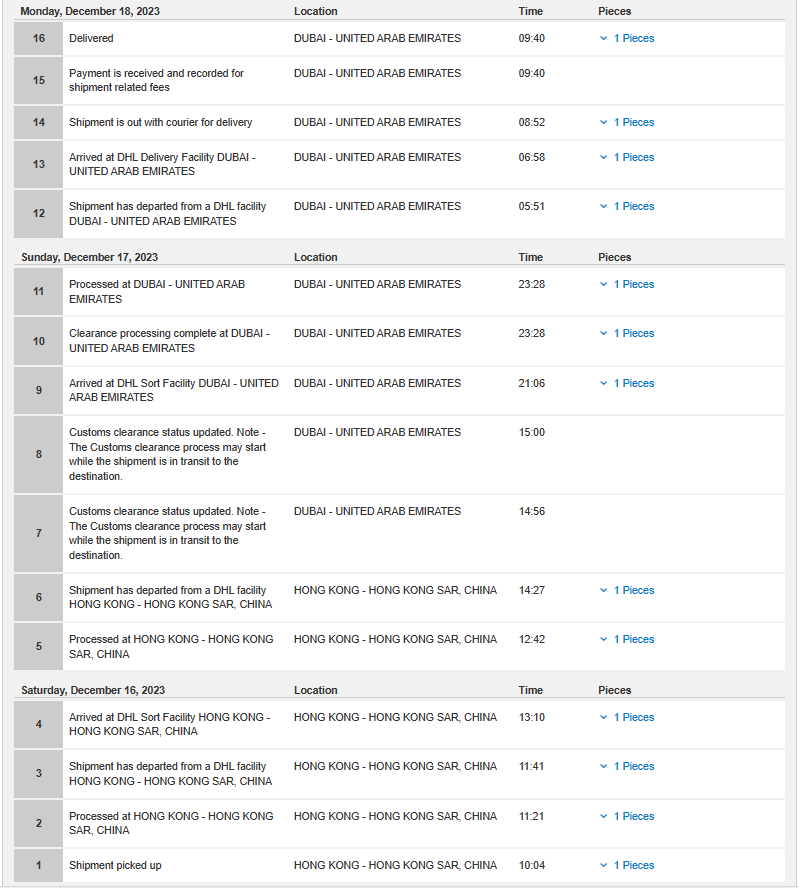Open '1 Pieces' for Clearance processing complete
Viewport: 798px width, 888px height.
tap(634, 334)
